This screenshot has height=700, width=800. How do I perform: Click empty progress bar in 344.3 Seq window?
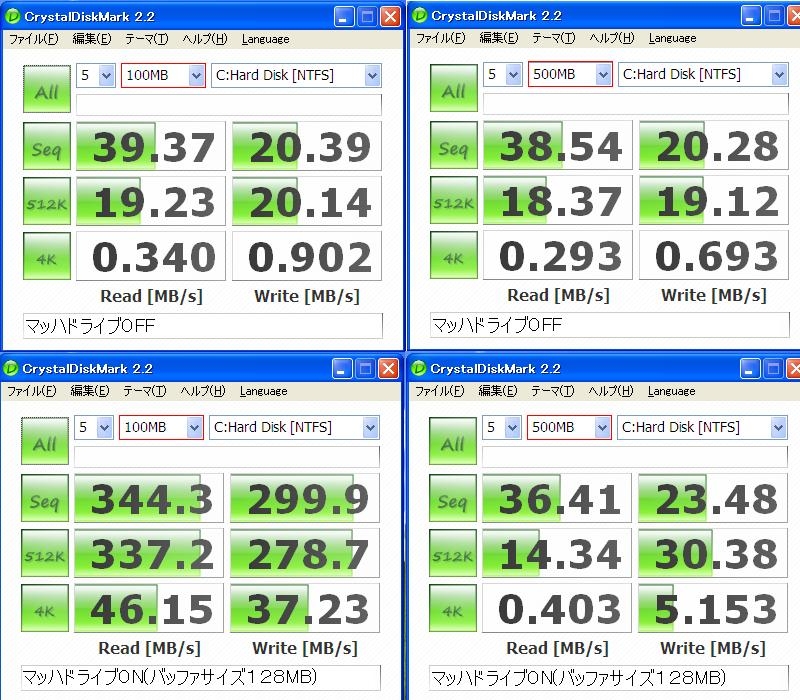[x=227, y=457]
